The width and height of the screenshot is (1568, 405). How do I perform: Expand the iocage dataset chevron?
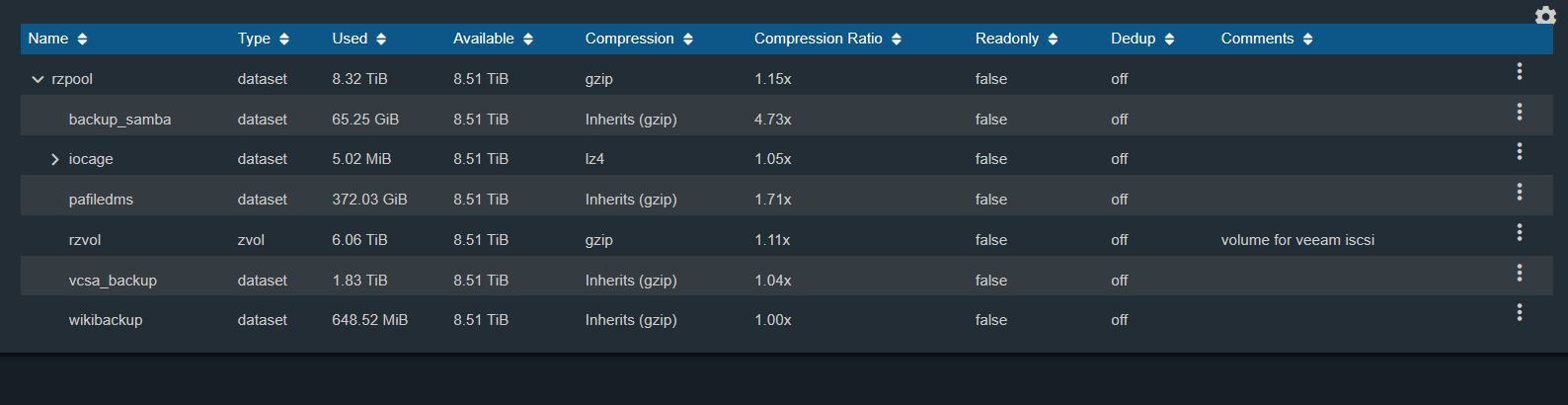click(x=55, y=159)
